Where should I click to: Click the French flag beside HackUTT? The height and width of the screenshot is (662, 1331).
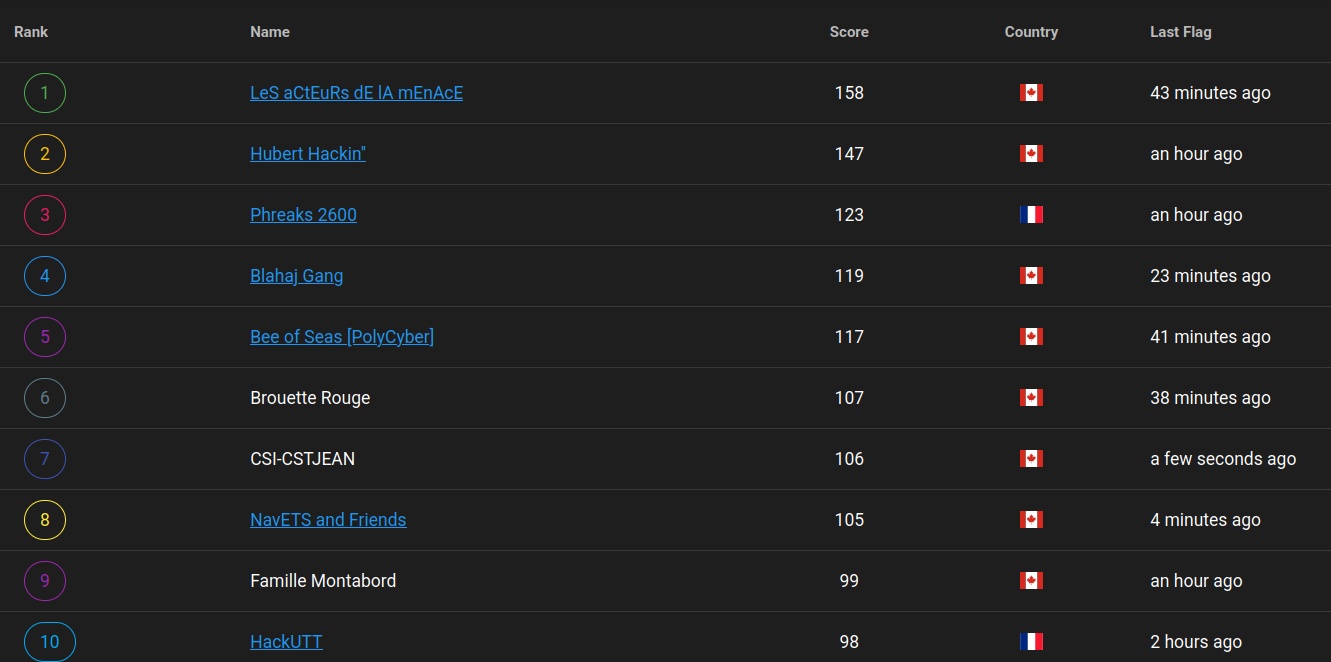click(x=1031, y=642)
